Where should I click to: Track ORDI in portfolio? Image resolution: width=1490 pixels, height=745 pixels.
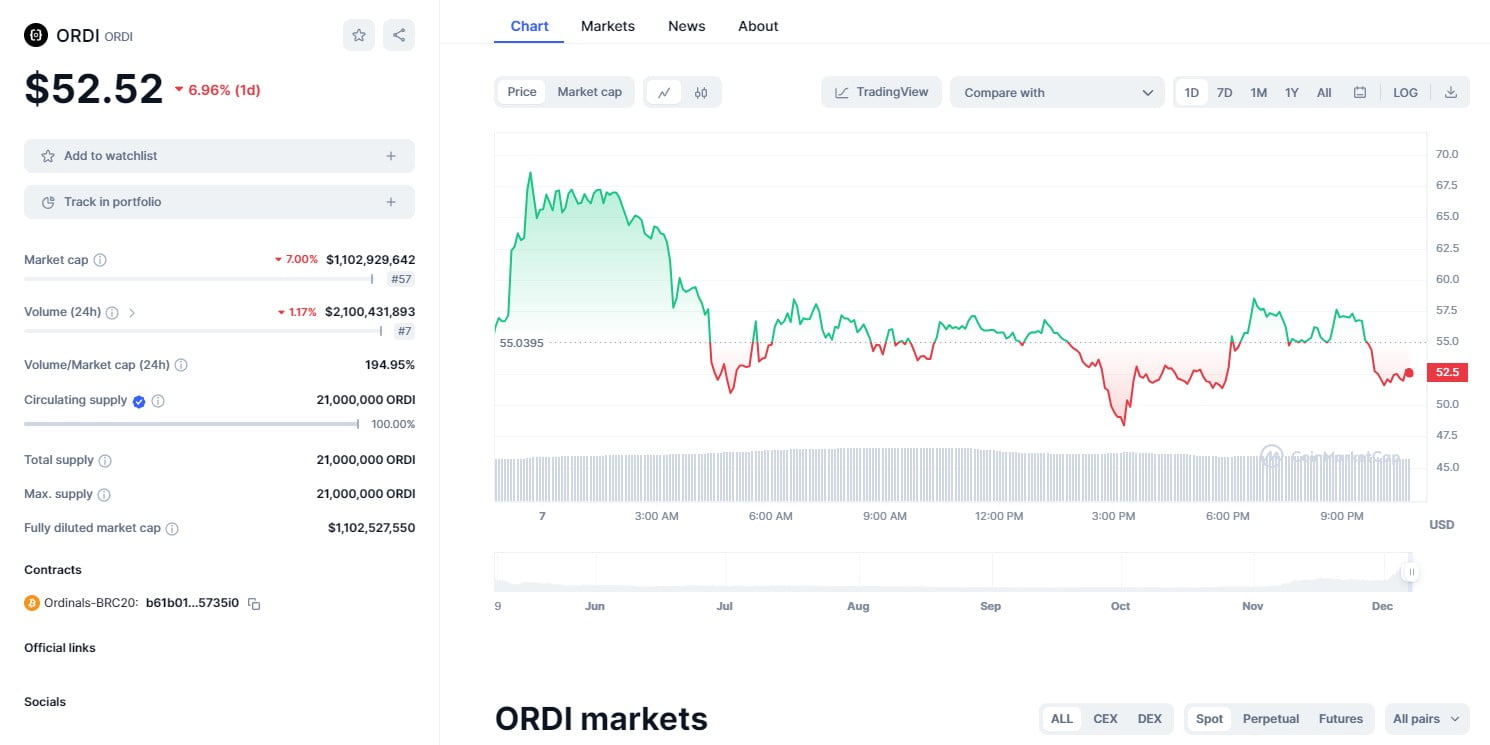[x=219, y=202]
